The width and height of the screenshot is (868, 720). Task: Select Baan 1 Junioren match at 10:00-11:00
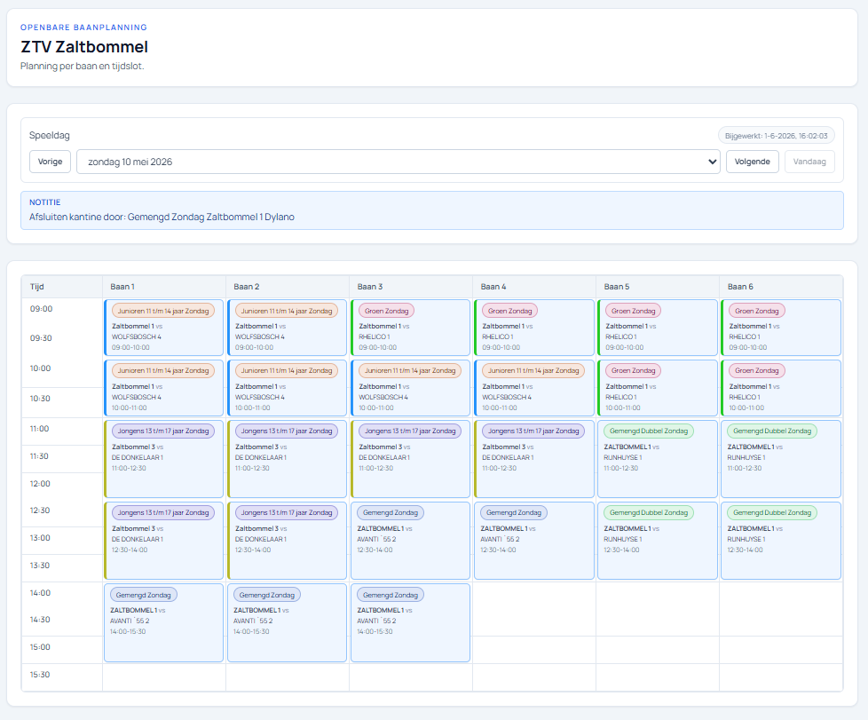pos(164,388)
